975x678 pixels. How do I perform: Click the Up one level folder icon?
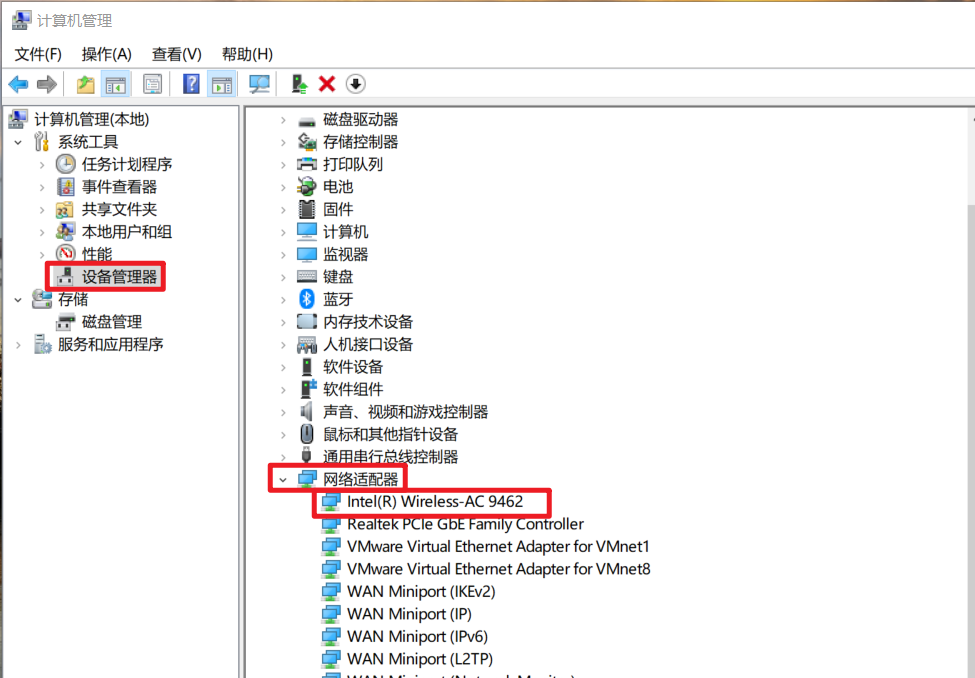tap(85, 84)
